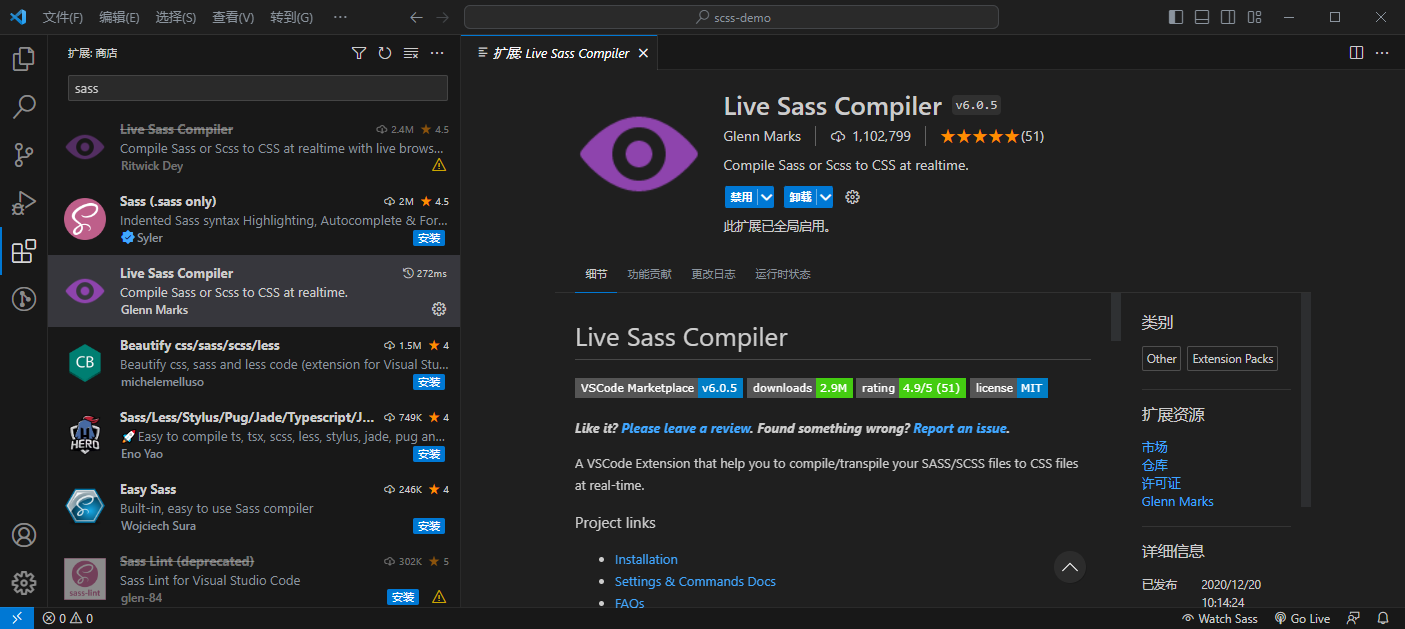Click the Customize Layout icon in title bar

(x=1253, y=17)
